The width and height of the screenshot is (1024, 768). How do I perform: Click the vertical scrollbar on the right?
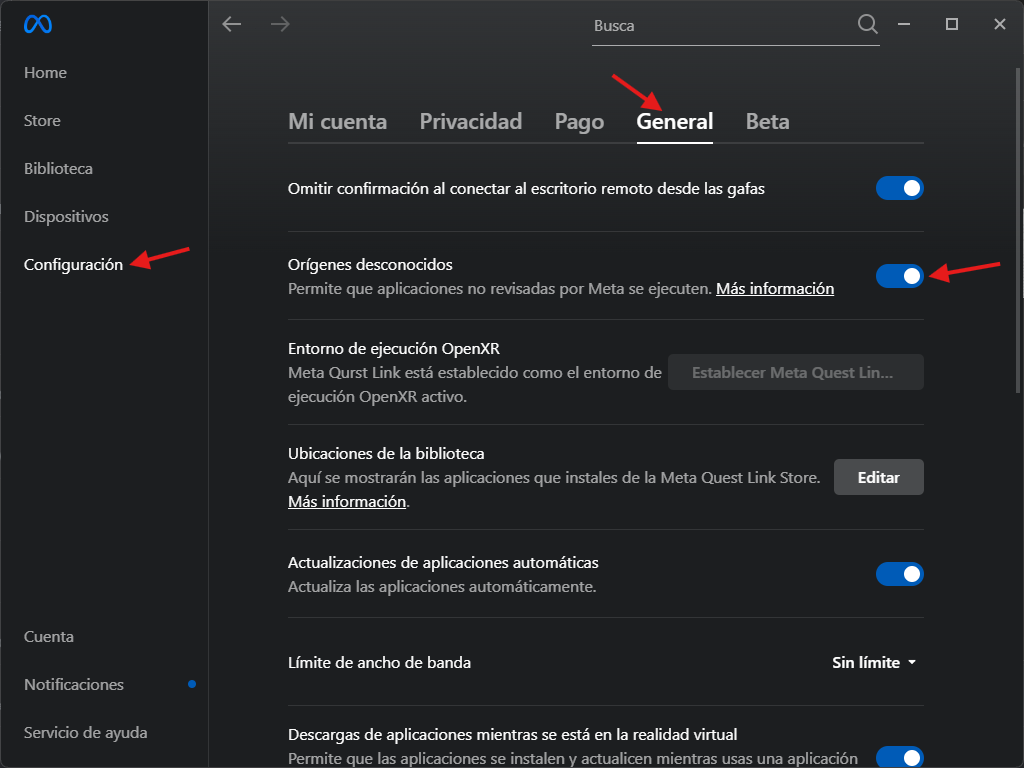pos(1019,230)
